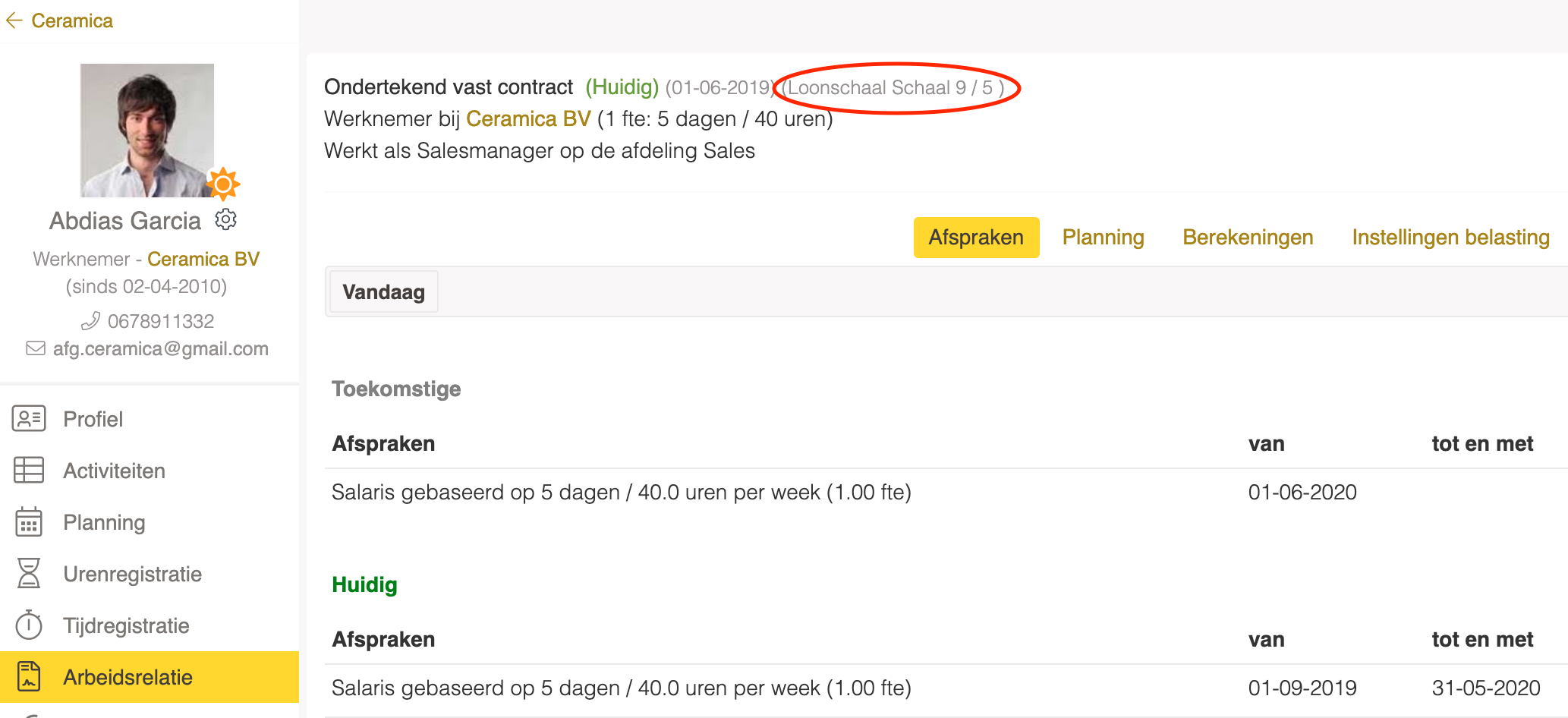The image size is (1568, 718).
Task: Click the Planning calendar icon in sidebar
Action: tap(29, 522)
